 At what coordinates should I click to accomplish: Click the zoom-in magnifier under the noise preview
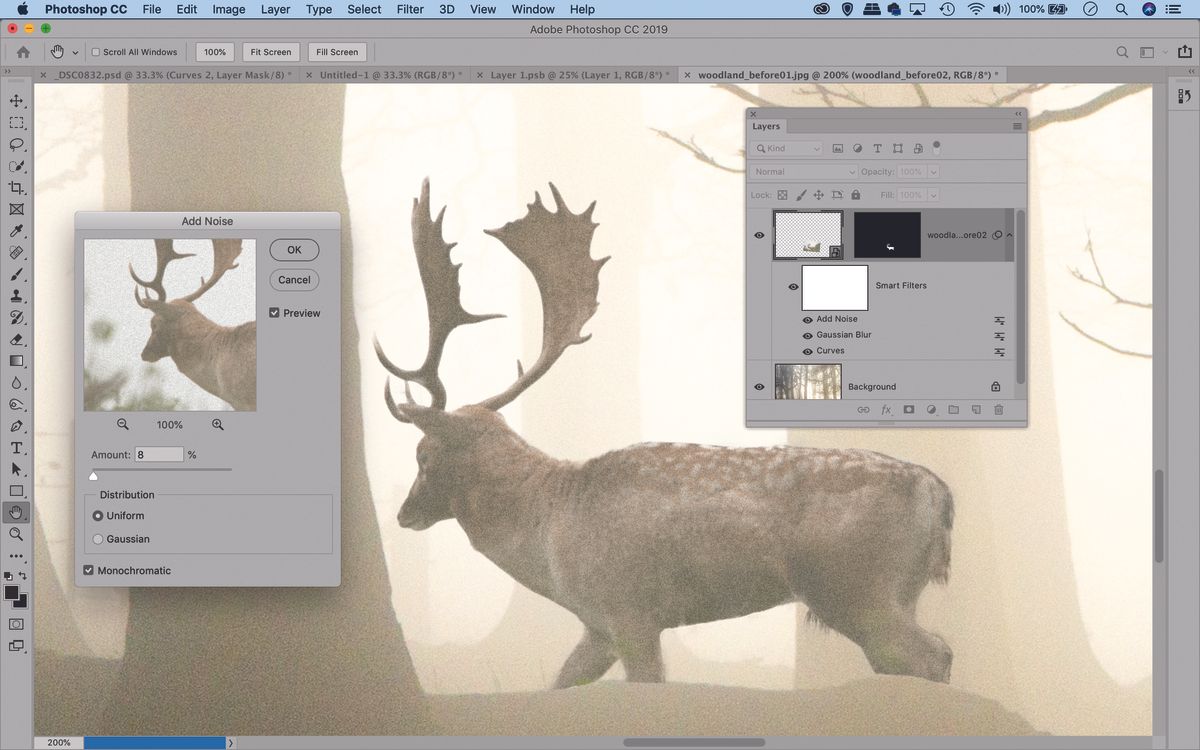[218, 424]
